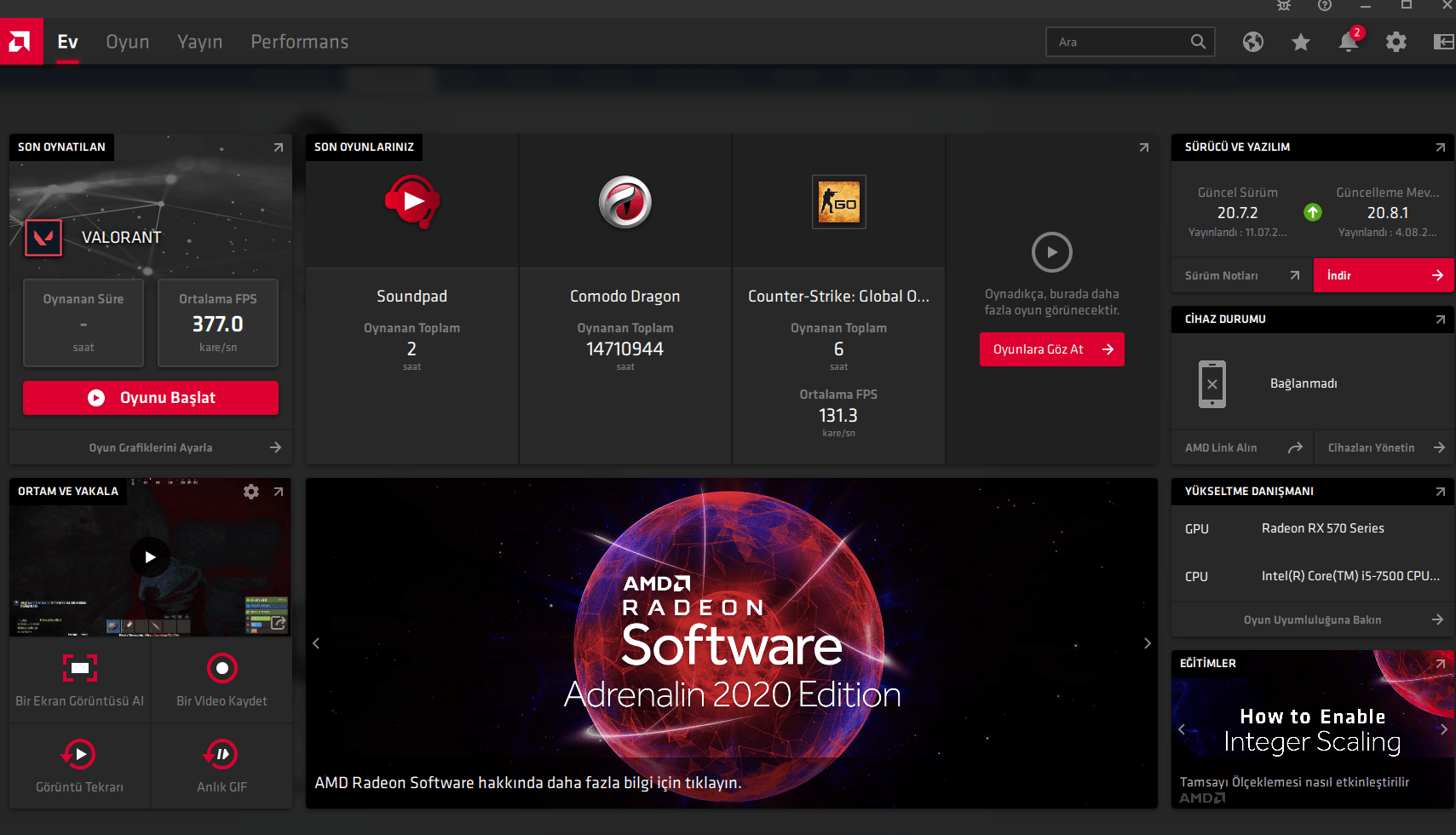The image size is (1456, 835).
Task: Download the driver with İndir
Action: coord(1384,275)
